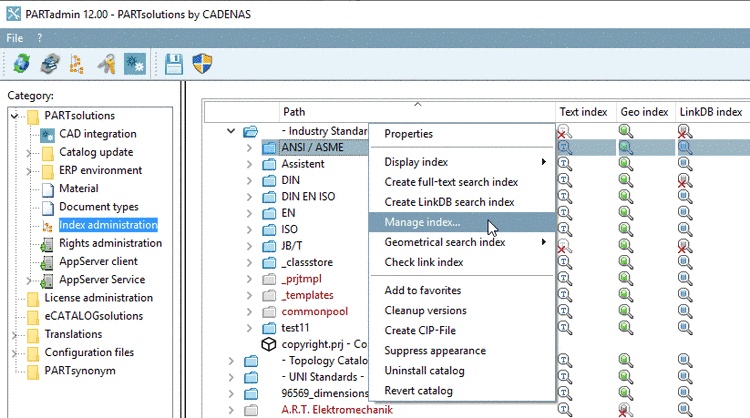The image size is (750, 418).
Task: Expand the Translations tree node
Action: click(x=14, y=335)
